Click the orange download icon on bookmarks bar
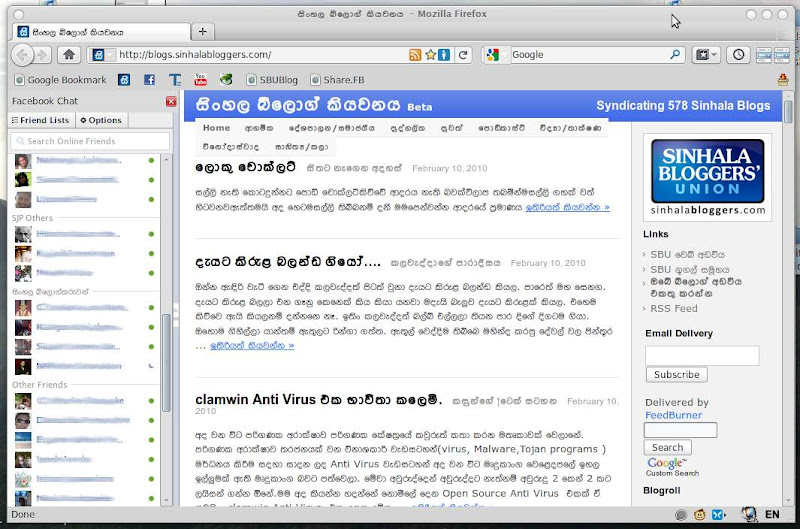 tap(783, 80)
